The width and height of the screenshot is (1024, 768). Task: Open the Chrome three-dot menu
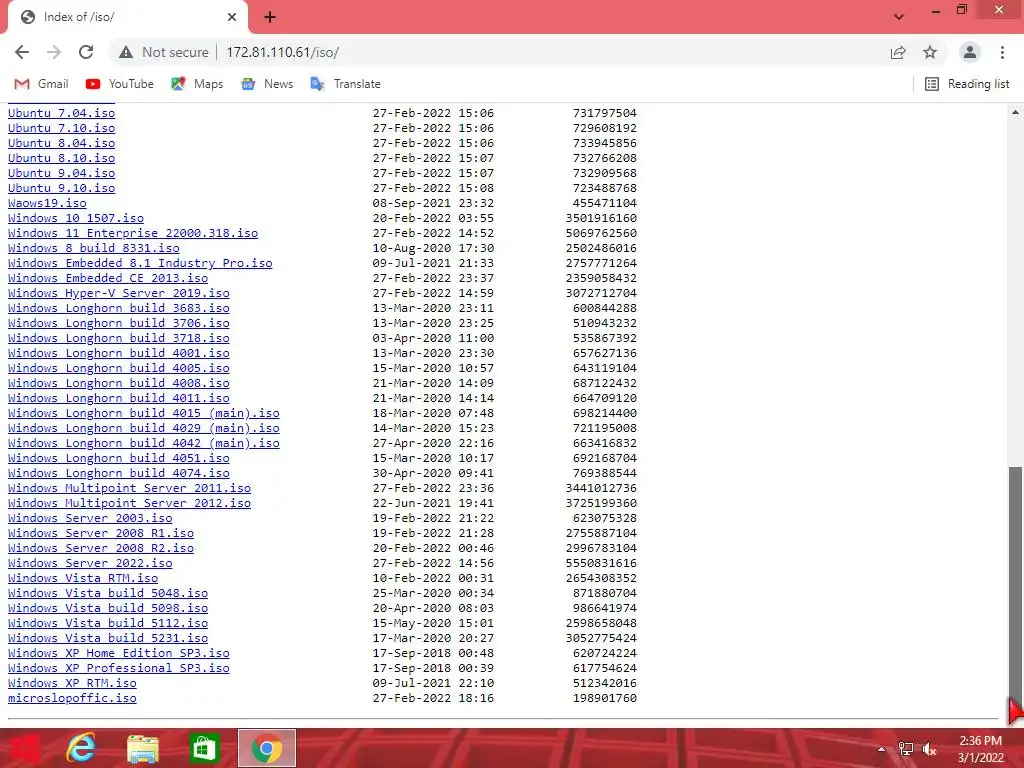click(x=1002, y=52)
